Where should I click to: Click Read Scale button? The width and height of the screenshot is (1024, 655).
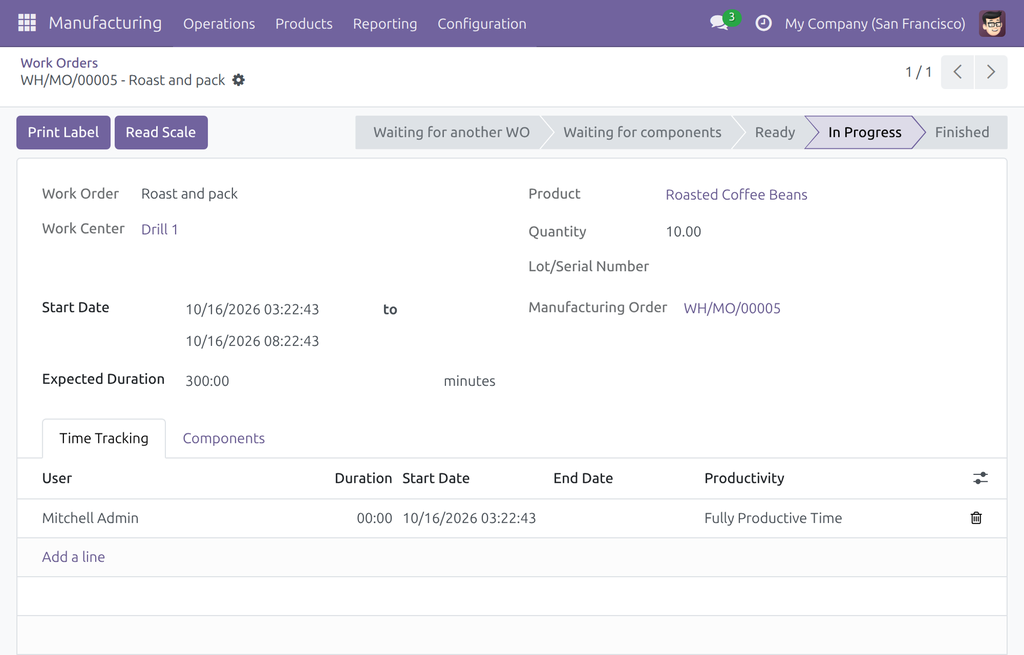click(x=161, y=133)
